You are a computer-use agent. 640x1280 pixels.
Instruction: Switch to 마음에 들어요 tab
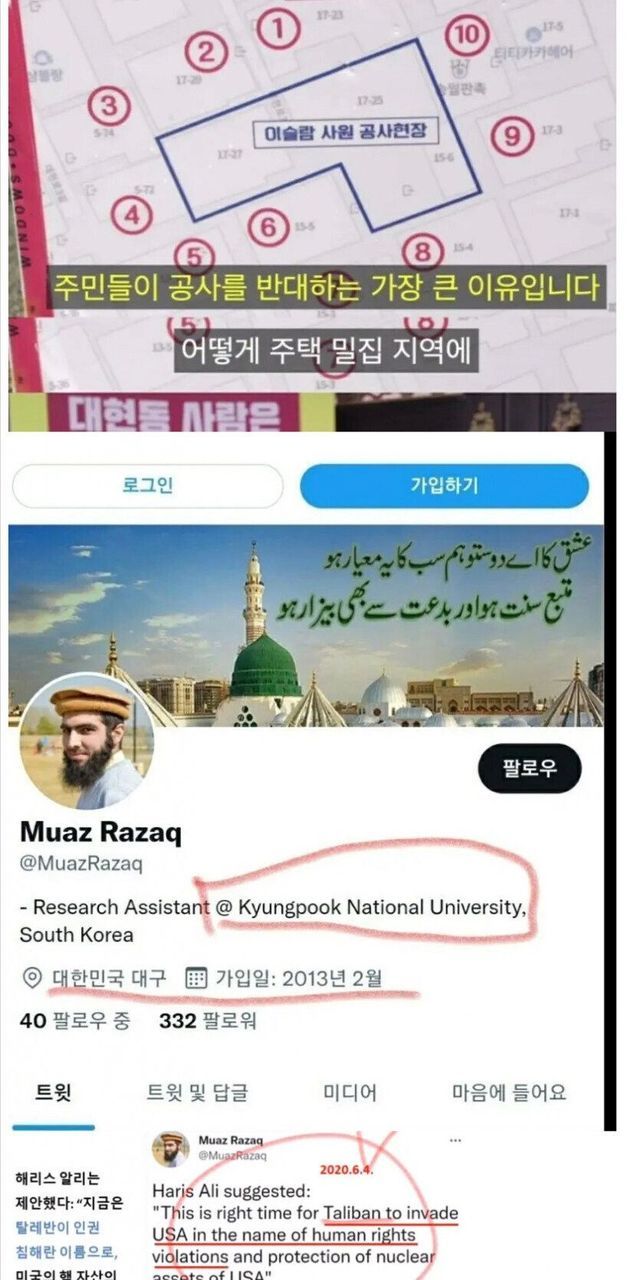click(x=509, y=1093)
